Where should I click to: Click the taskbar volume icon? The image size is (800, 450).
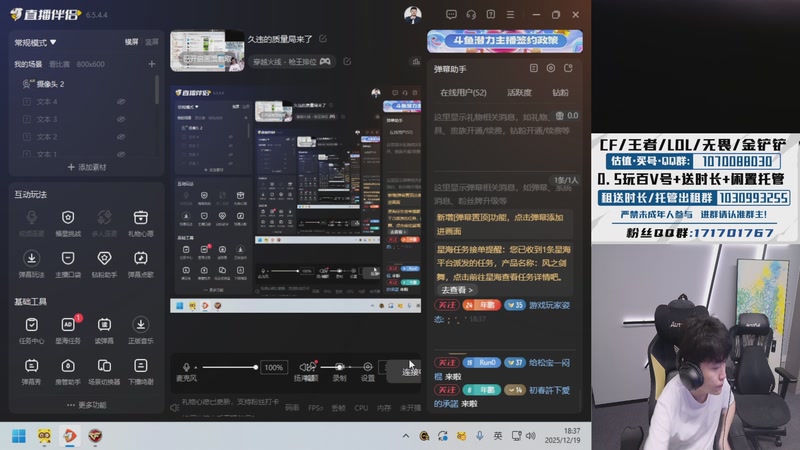tap(531, 436)
